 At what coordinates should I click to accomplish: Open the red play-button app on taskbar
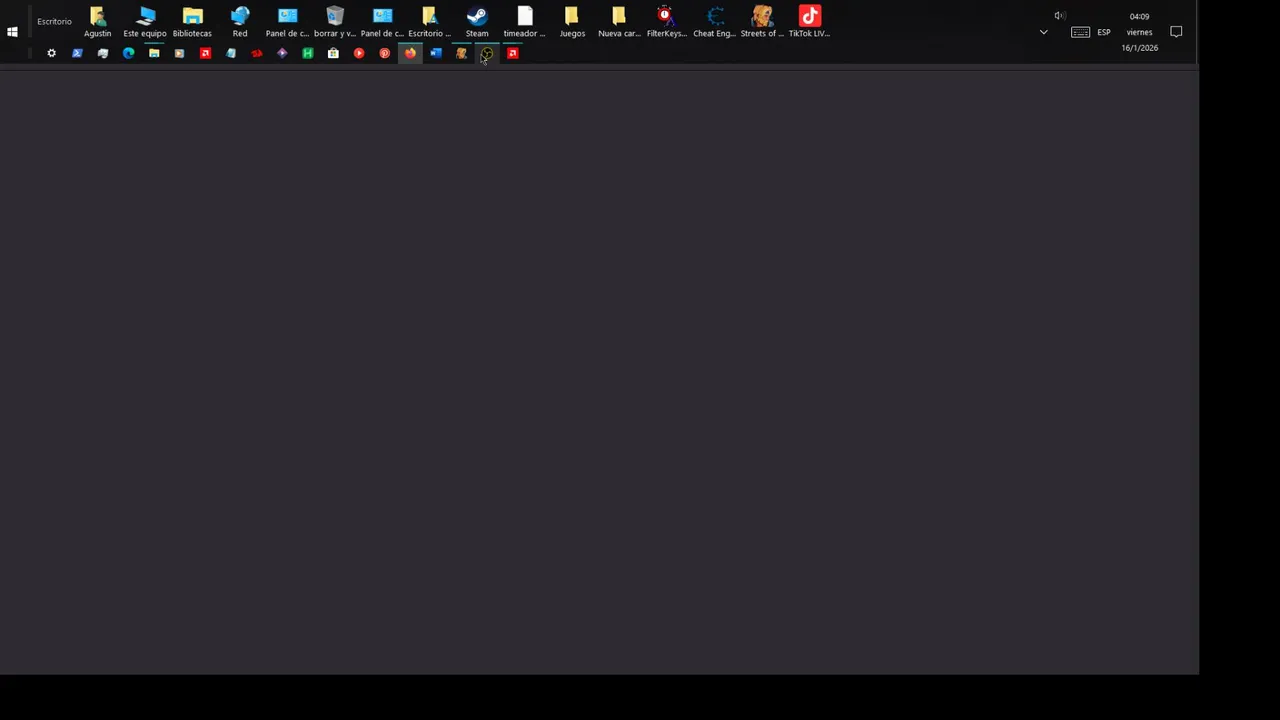pyautogui.click(x=359, y=53)
